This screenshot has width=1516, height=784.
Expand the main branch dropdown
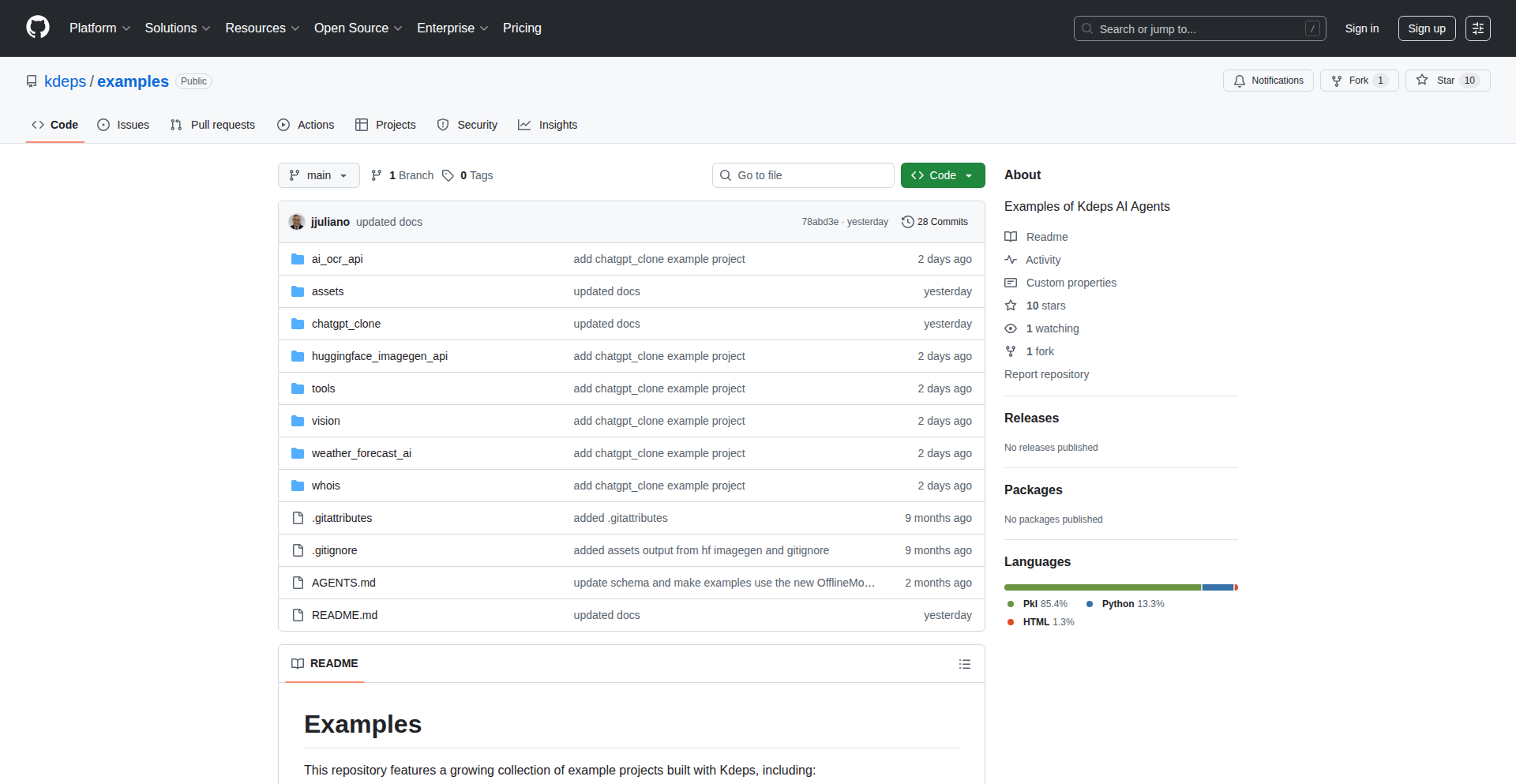[x=318, y=175]
